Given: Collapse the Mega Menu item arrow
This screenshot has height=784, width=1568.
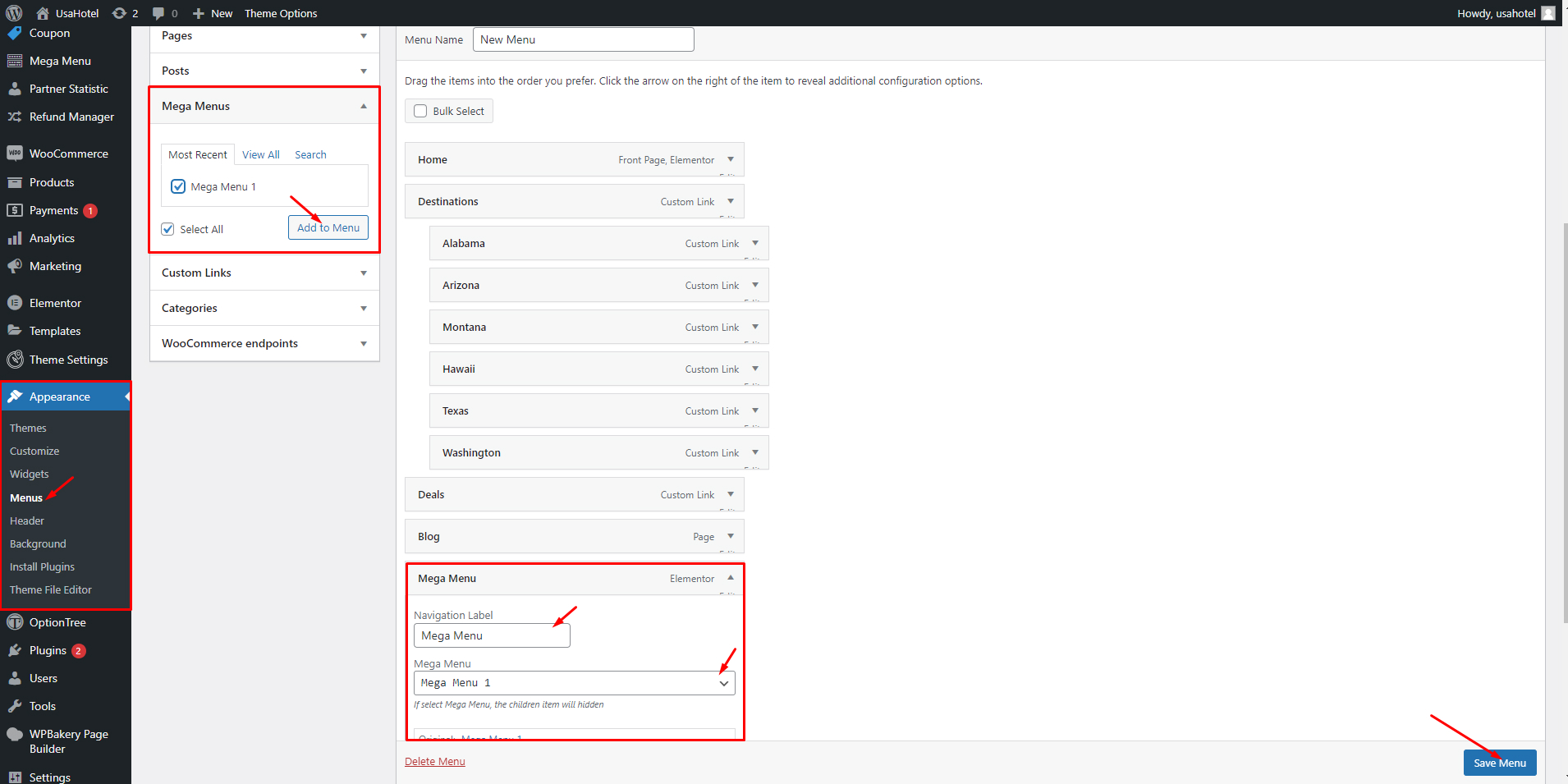Looking at the screenshot, I should point(731,578).
